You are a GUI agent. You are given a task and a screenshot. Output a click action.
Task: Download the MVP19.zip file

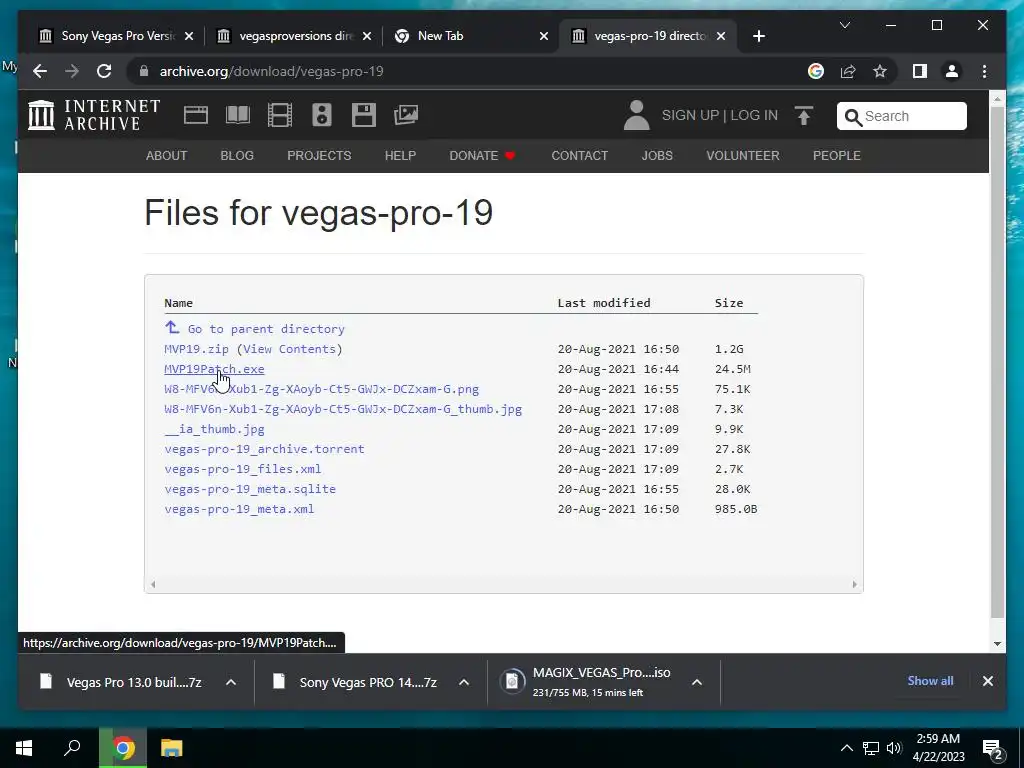point(197,349)
